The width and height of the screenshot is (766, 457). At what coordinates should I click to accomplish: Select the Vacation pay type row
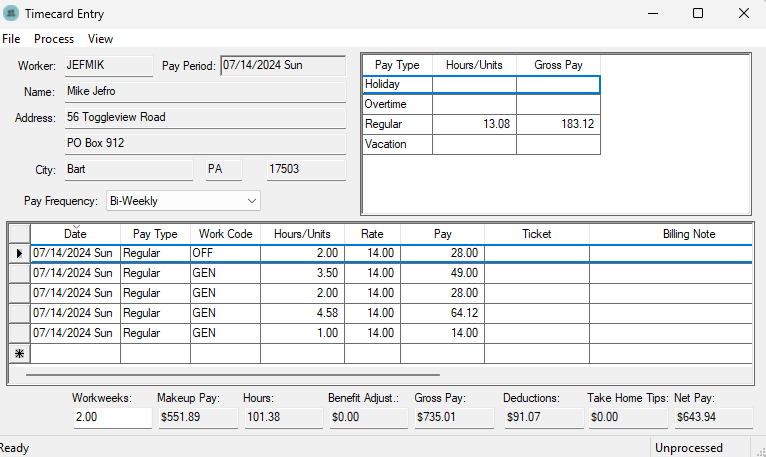[397, 144]
